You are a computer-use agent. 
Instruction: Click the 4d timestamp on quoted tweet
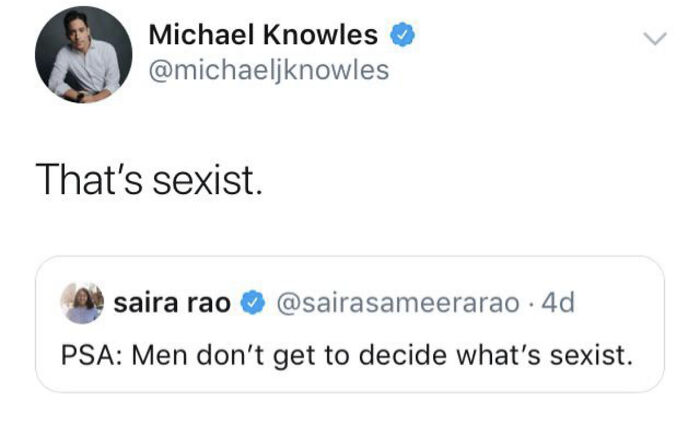[555, 303]
